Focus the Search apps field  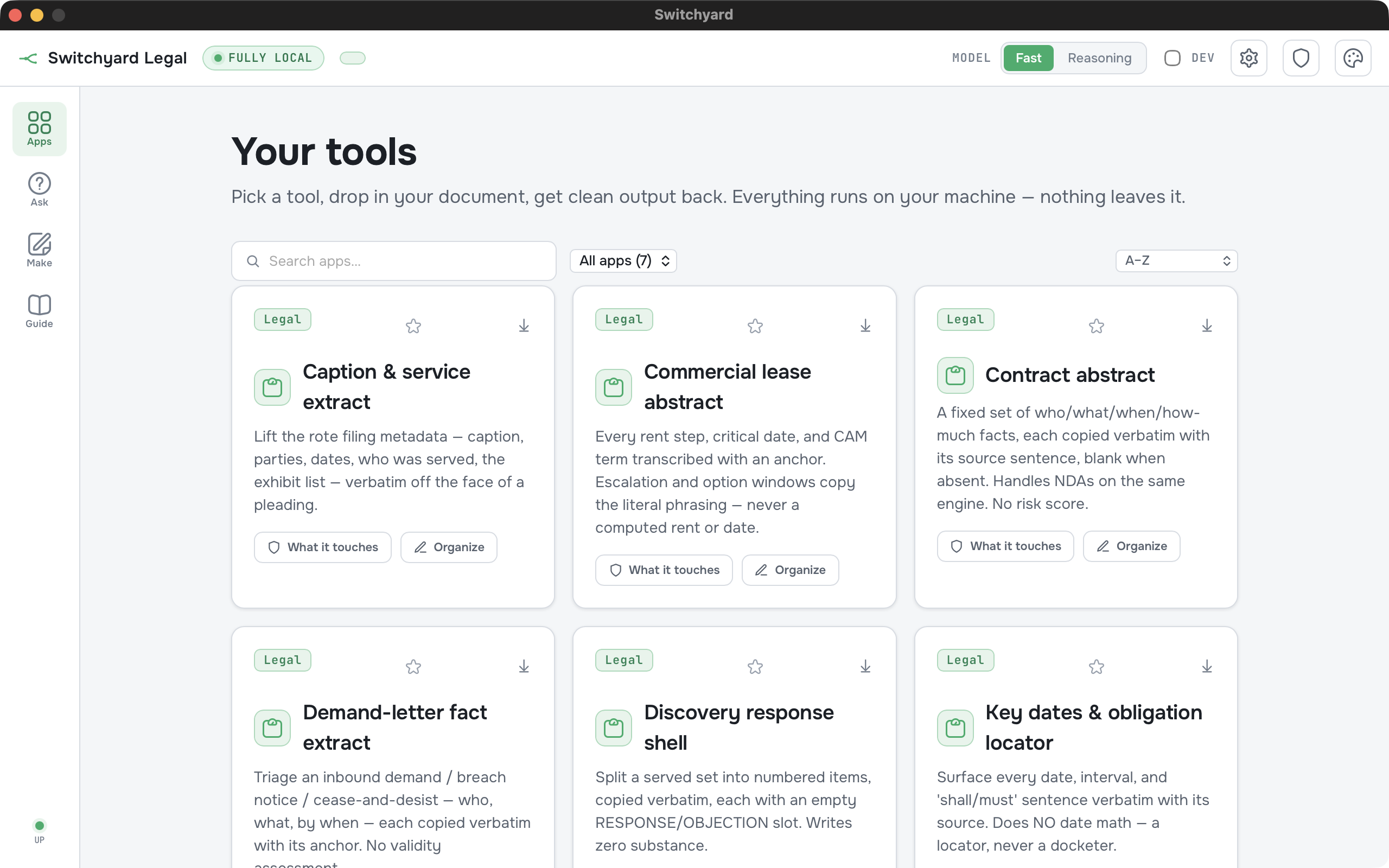(394, 260)
